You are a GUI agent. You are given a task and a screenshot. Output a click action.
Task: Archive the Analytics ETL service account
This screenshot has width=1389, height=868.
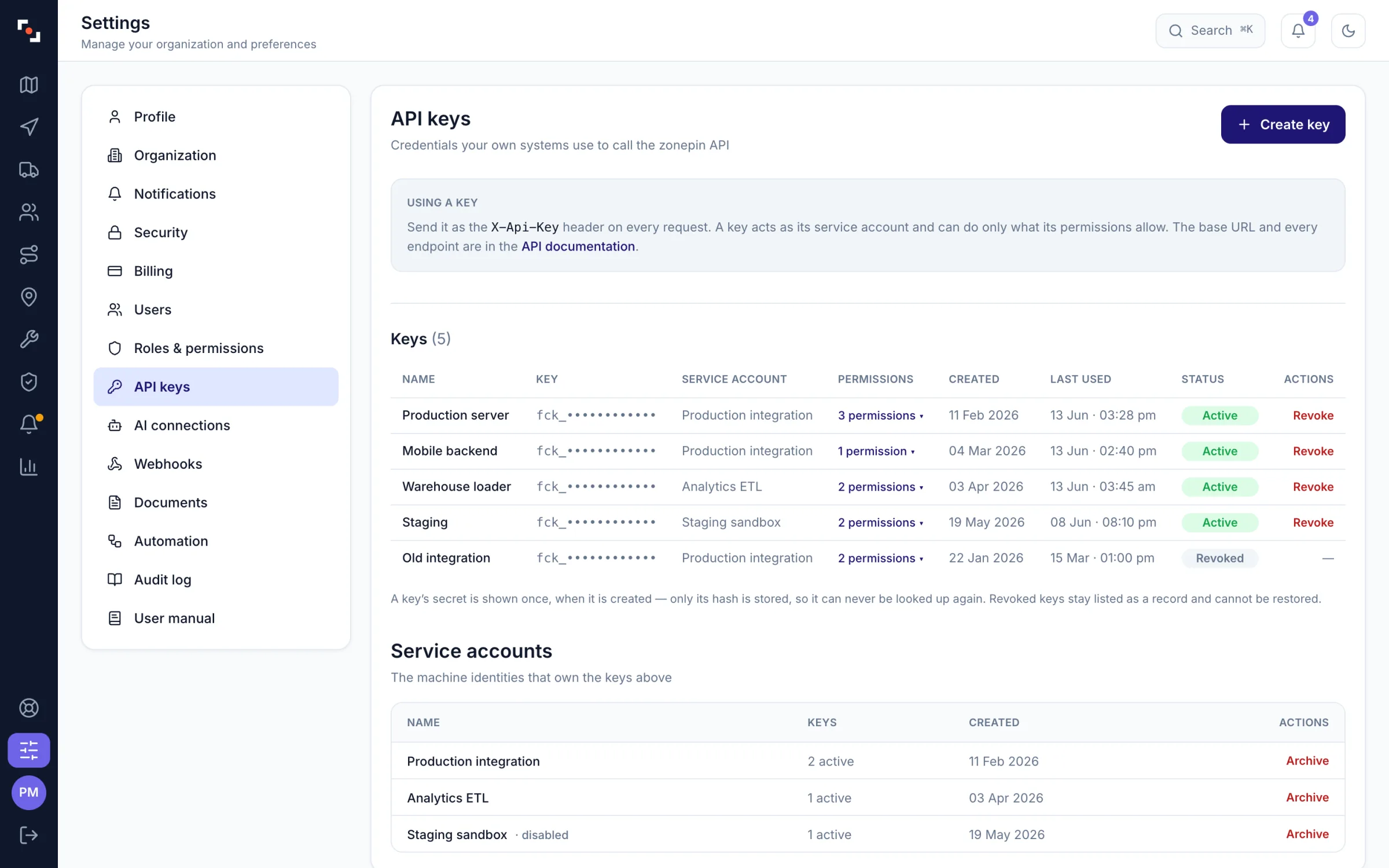(1307, 797)
